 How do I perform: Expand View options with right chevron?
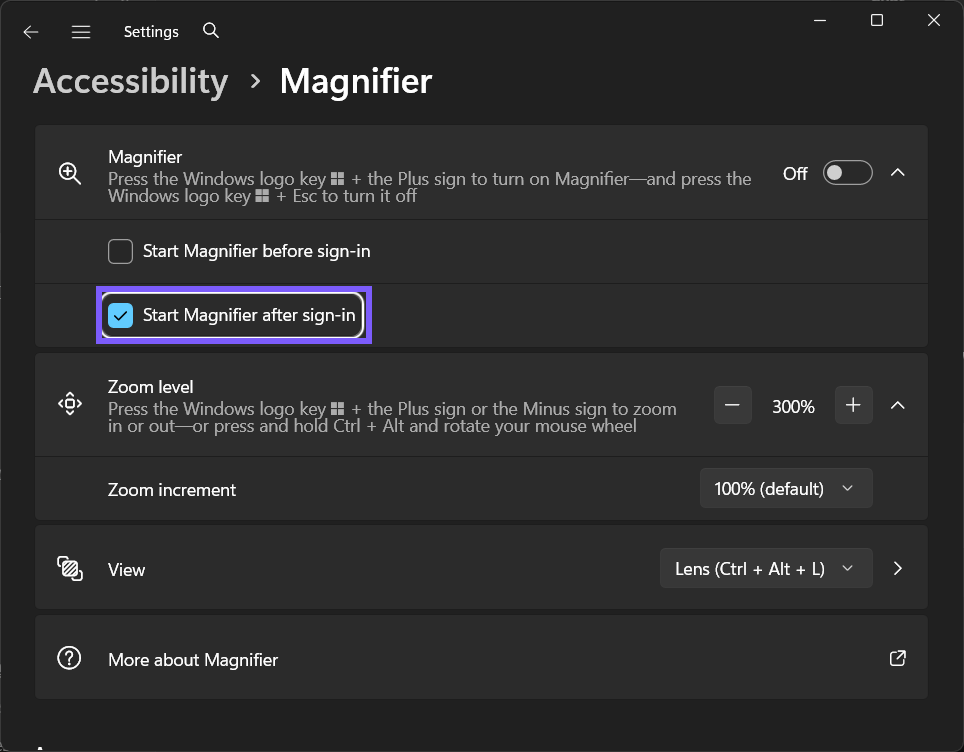tap(898, 568)
